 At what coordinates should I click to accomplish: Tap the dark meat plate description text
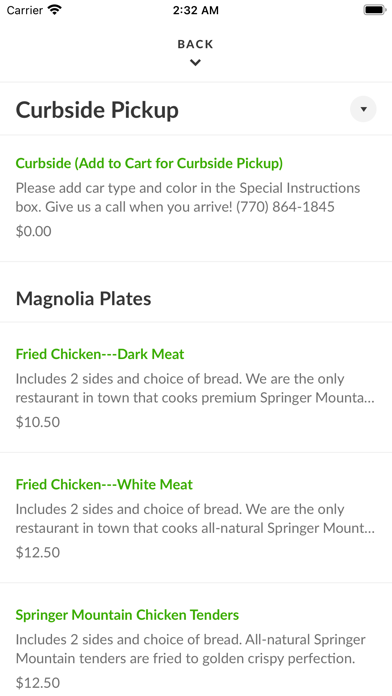(x=195, y=388)
